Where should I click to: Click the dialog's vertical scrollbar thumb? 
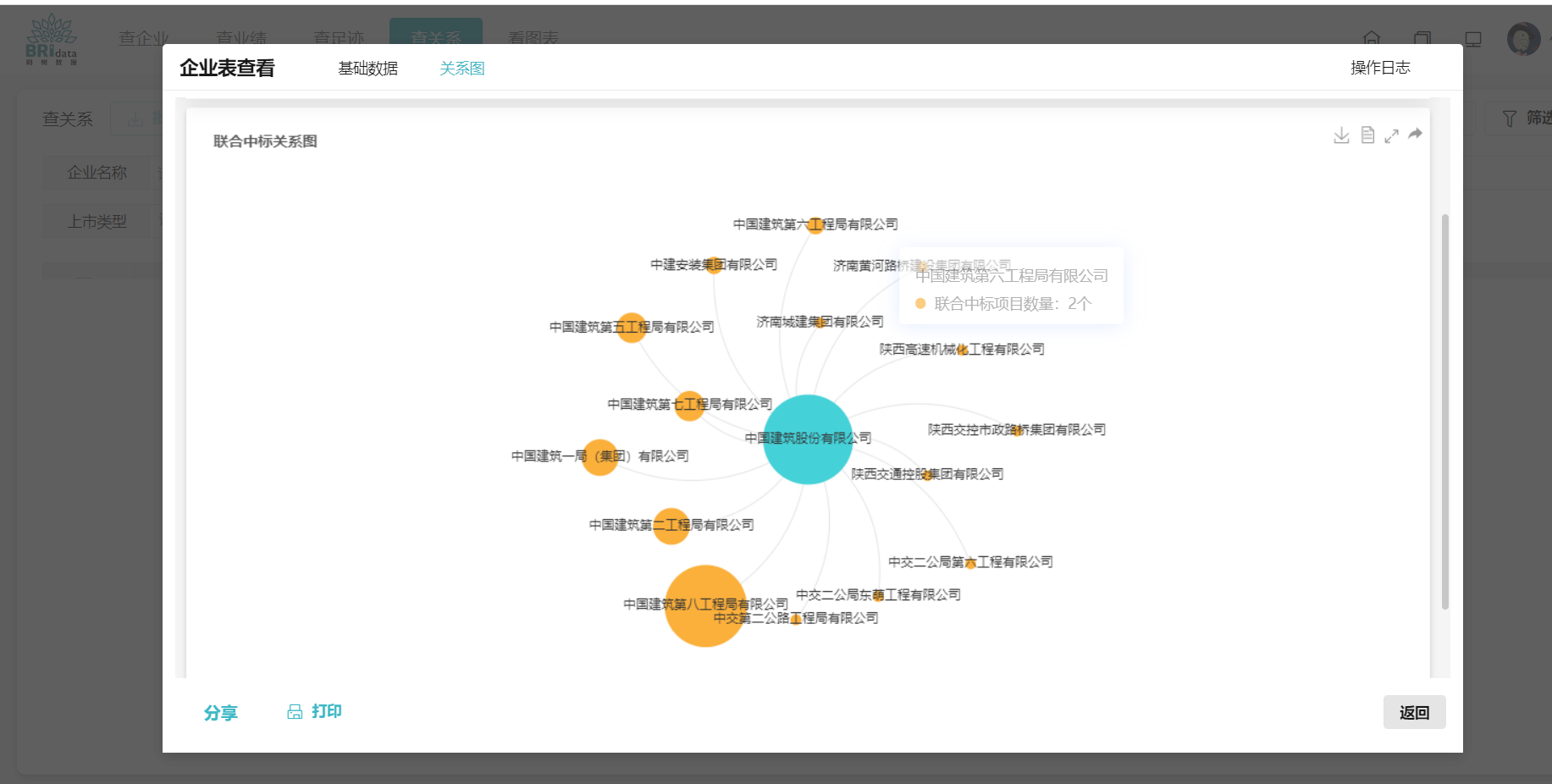(x=1444, y=411)
